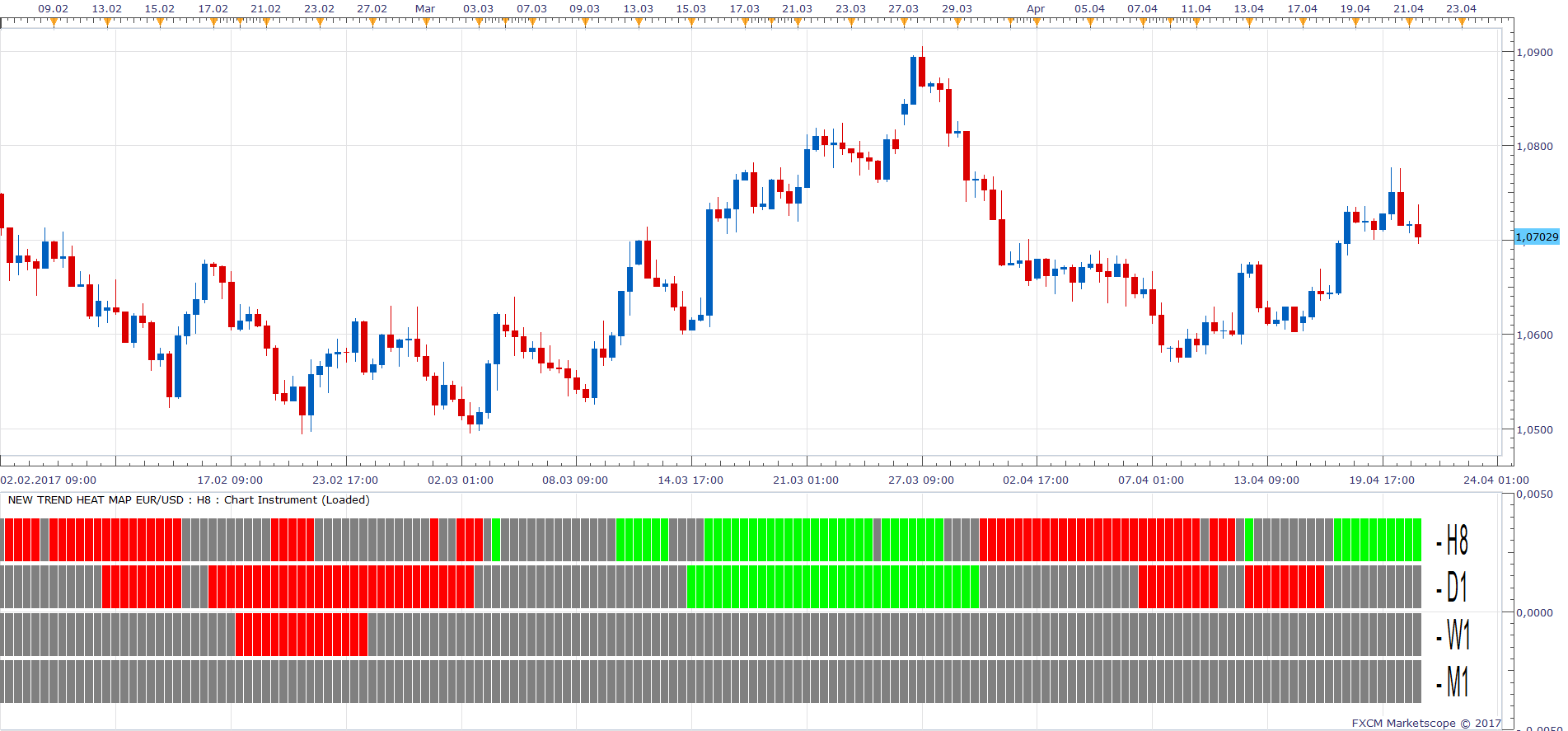Select the 15.02 date label on top axis
1568x731 pixels.
click(x=160, y=8)
